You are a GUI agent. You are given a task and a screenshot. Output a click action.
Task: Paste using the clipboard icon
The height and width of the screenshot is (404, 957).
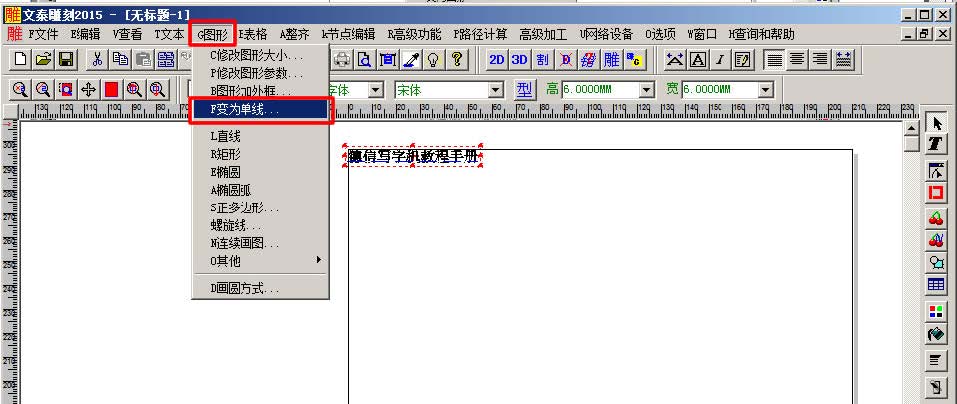click(x=143, y=59)
